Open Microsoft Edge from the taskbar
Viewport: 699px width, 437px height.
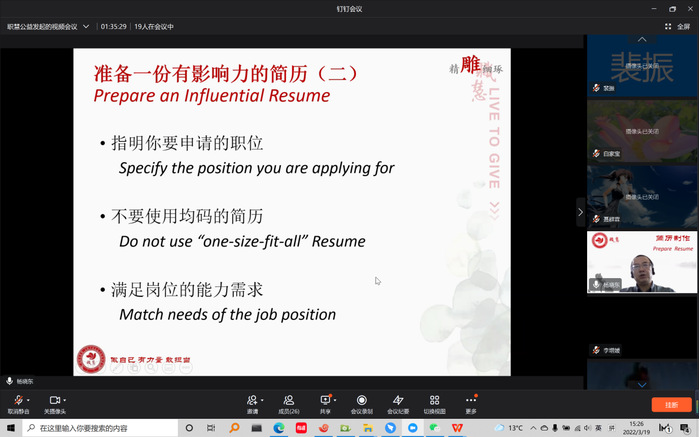(x=279, y=428)
